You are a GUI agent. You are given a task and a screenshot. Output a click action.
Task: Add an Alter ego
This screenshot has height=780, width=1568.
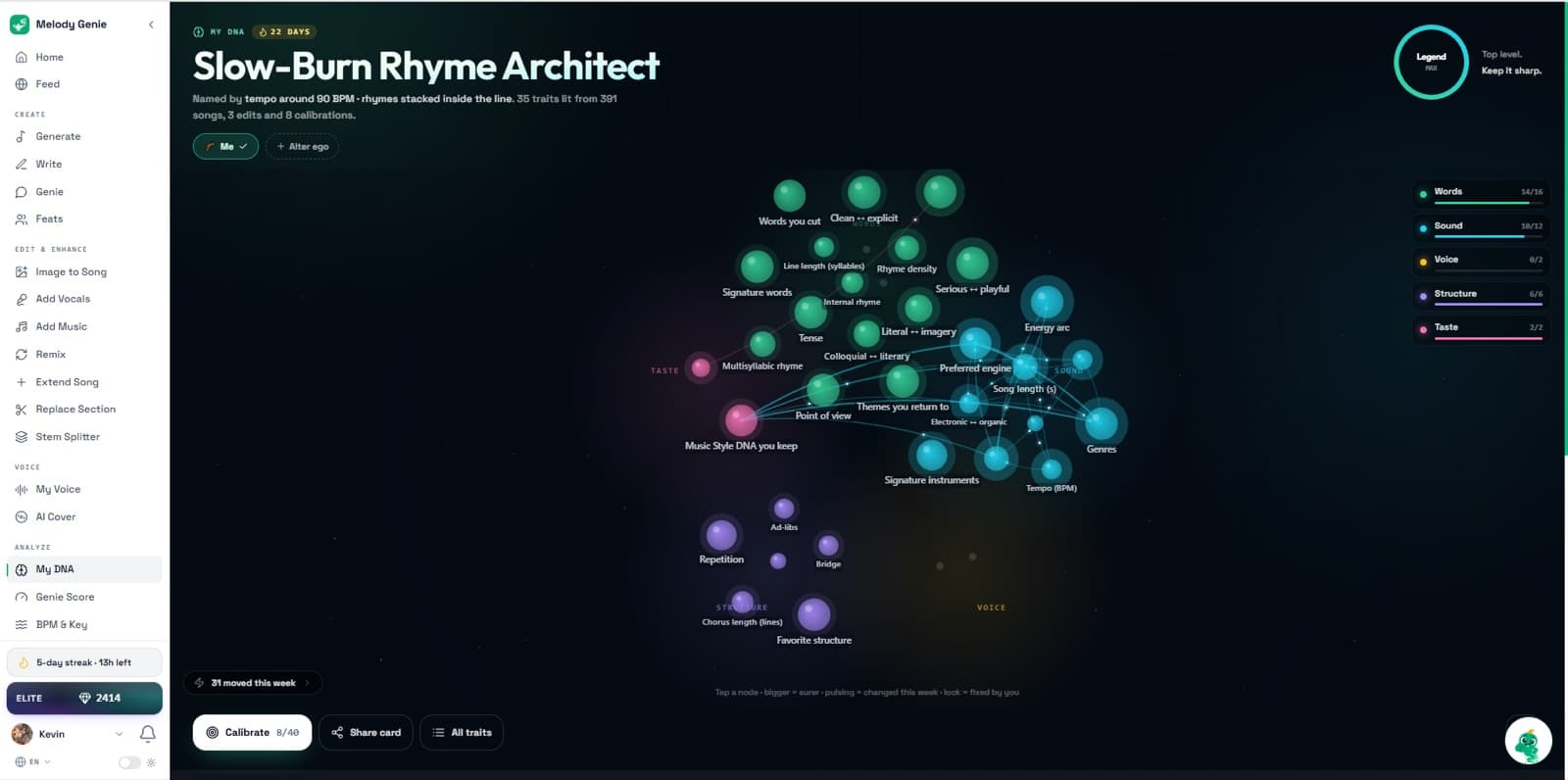click(302, 146)
